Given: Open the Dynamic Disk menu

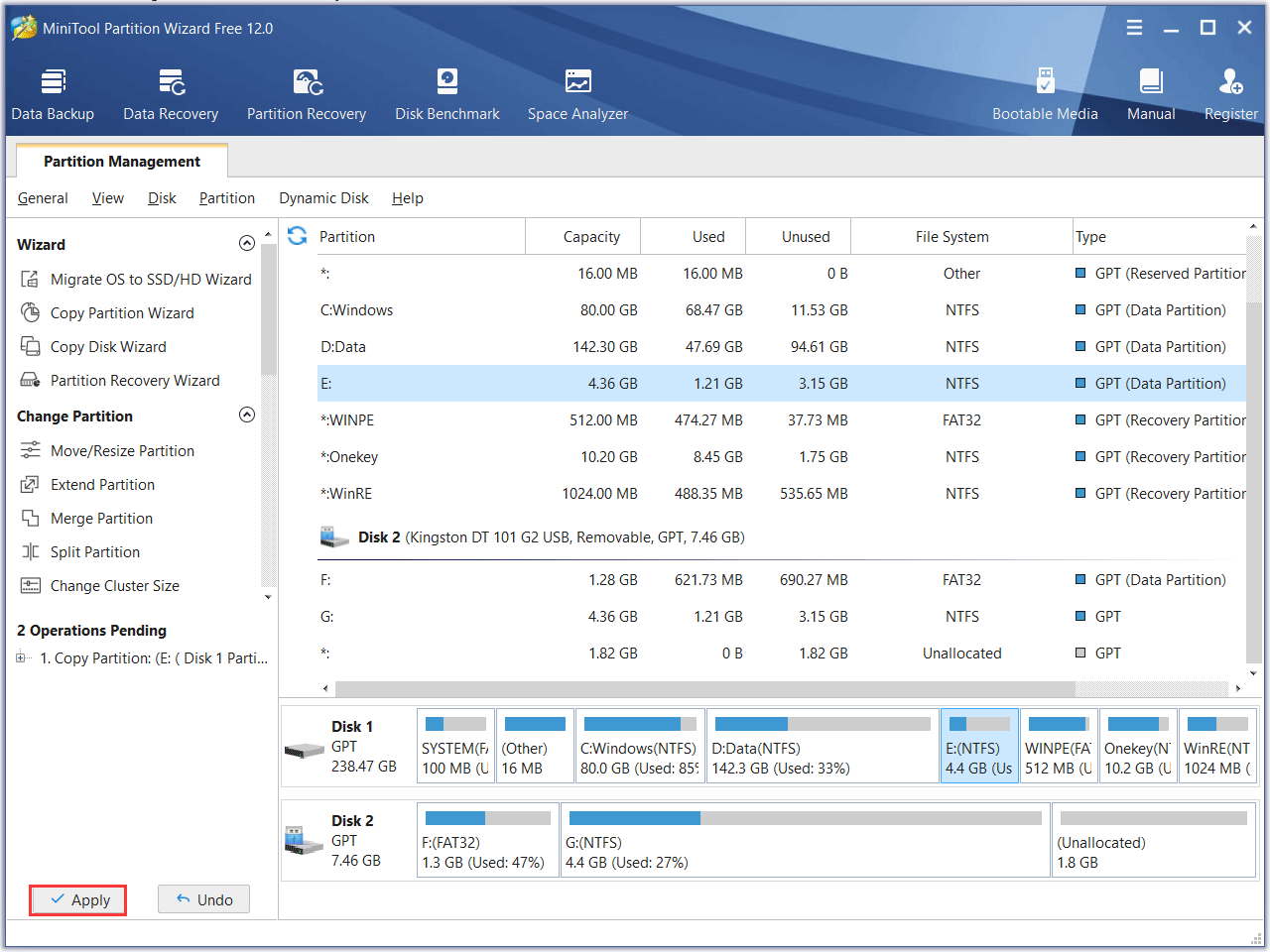Looking at the screenshot, I should pyautogui.click(x=323, y=198).
